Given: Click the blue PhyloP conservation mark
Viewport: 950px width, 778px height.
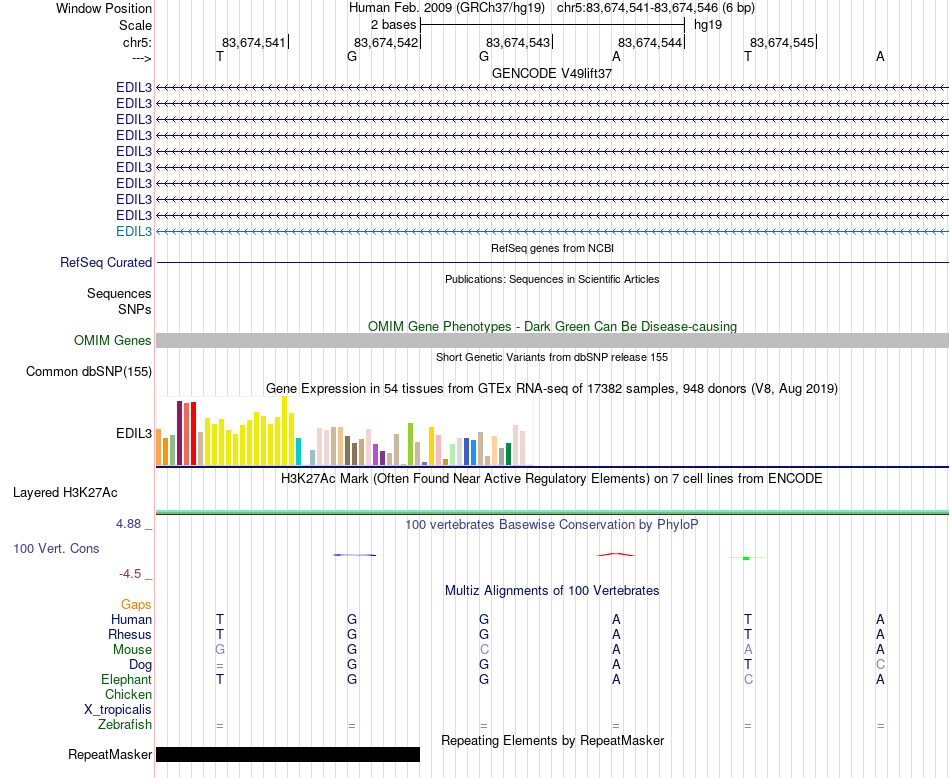Looking at the screenshot, I should (x=354, y=555).
